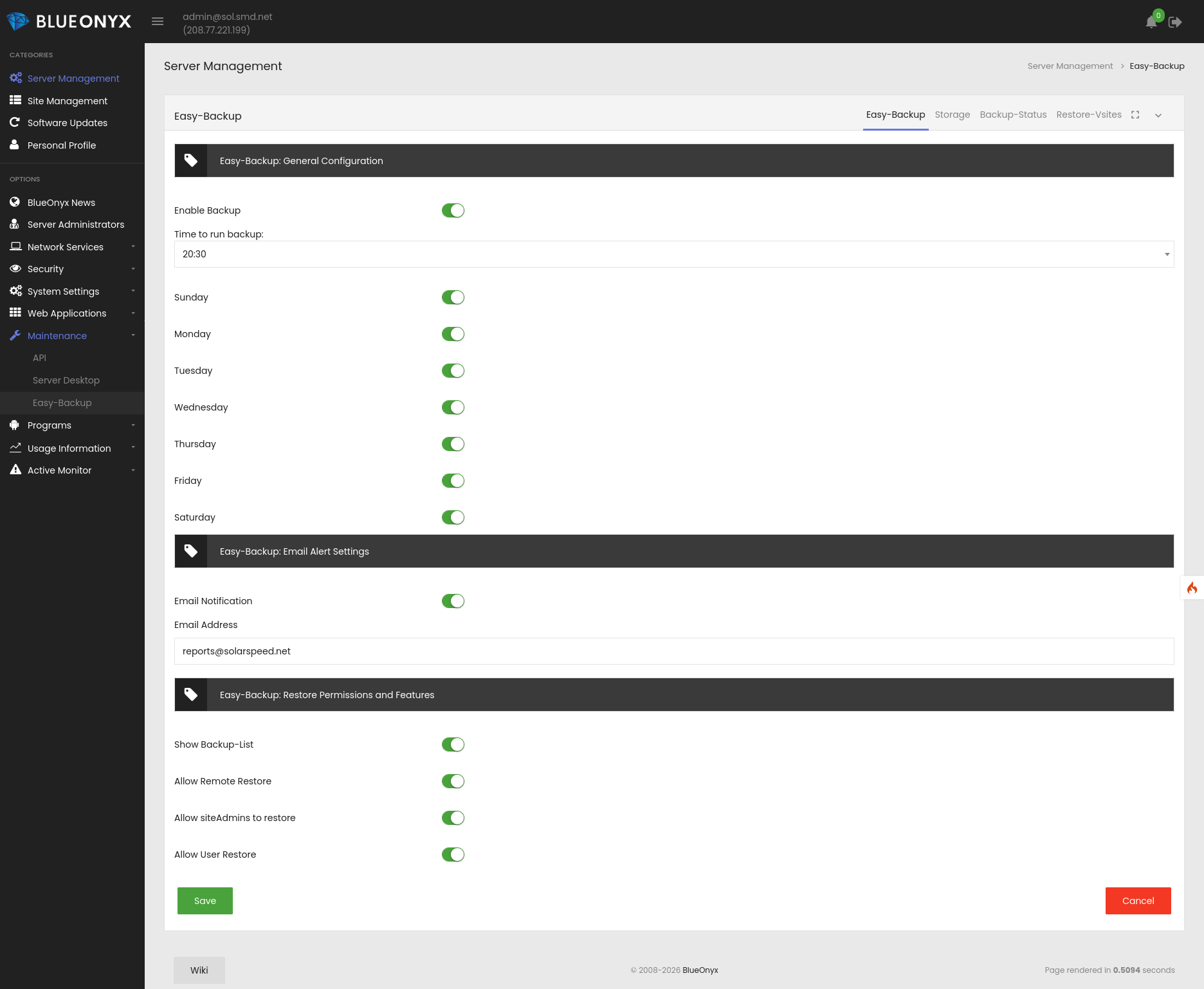The height and width of the screenshot is (989, 1204).
Task: Turn off the Sunday backup toggle
Action: click(x=453, y=297)
